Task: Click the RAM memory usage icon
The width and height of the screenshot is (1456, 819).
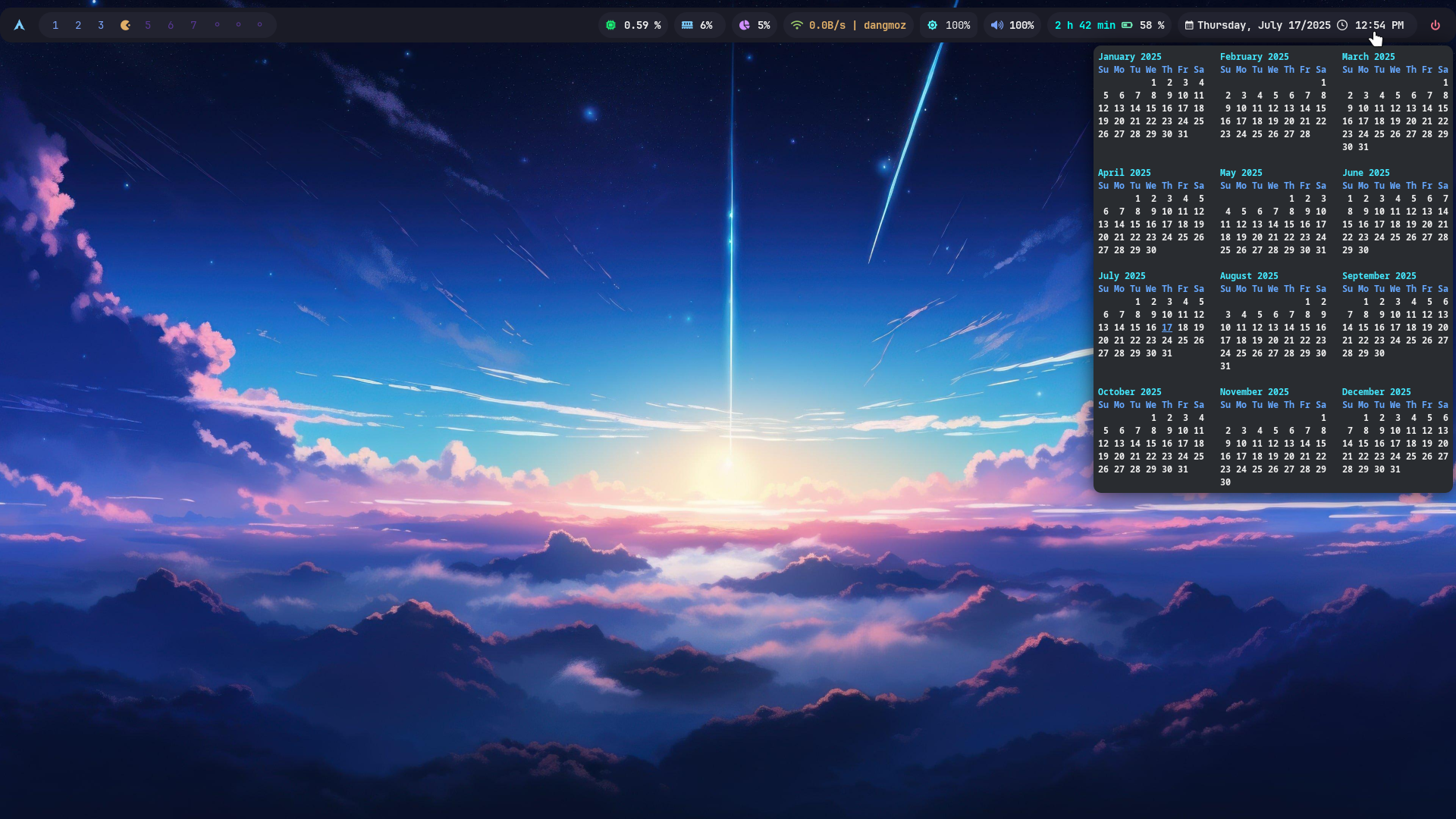Action: [687, 25]
